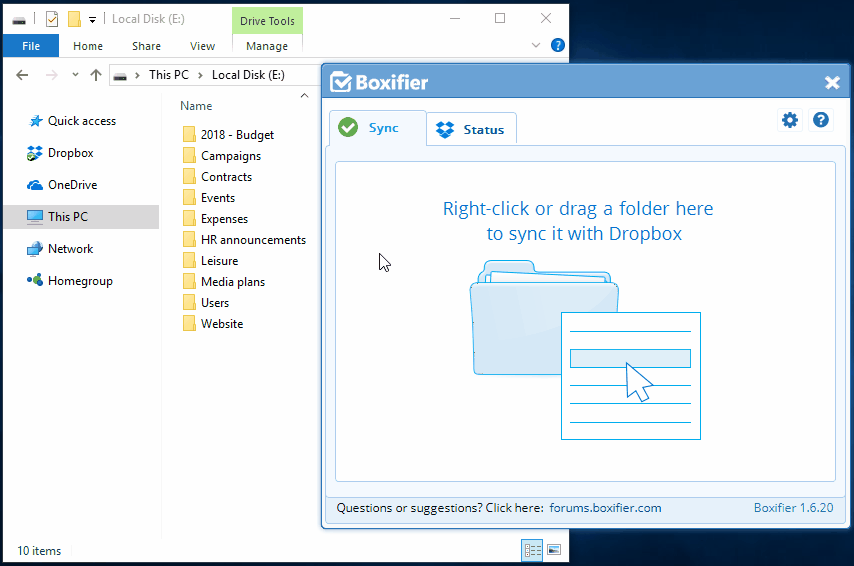Click drive icon in address bar

tap(120, 76)
